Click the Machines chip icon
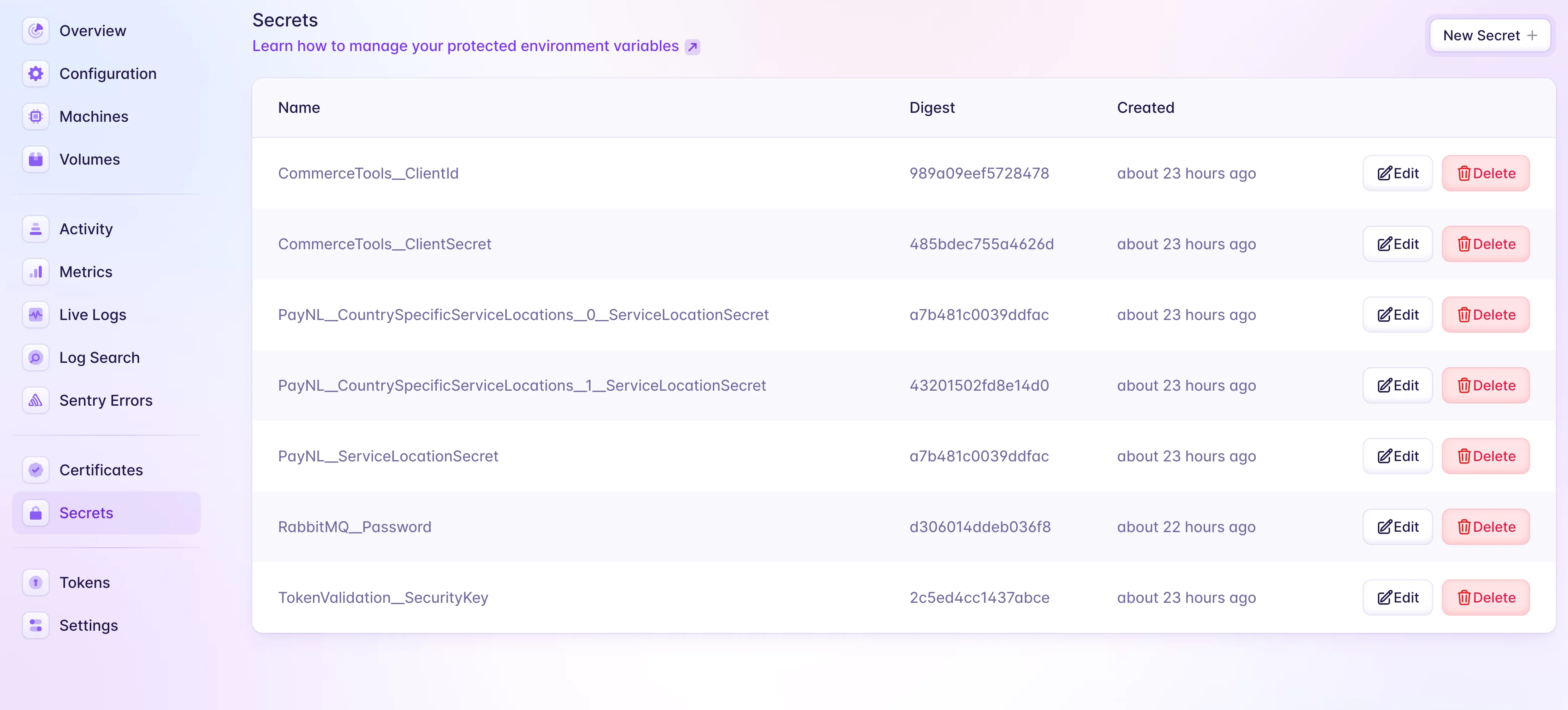1568x710 pixels. (36, 116)
